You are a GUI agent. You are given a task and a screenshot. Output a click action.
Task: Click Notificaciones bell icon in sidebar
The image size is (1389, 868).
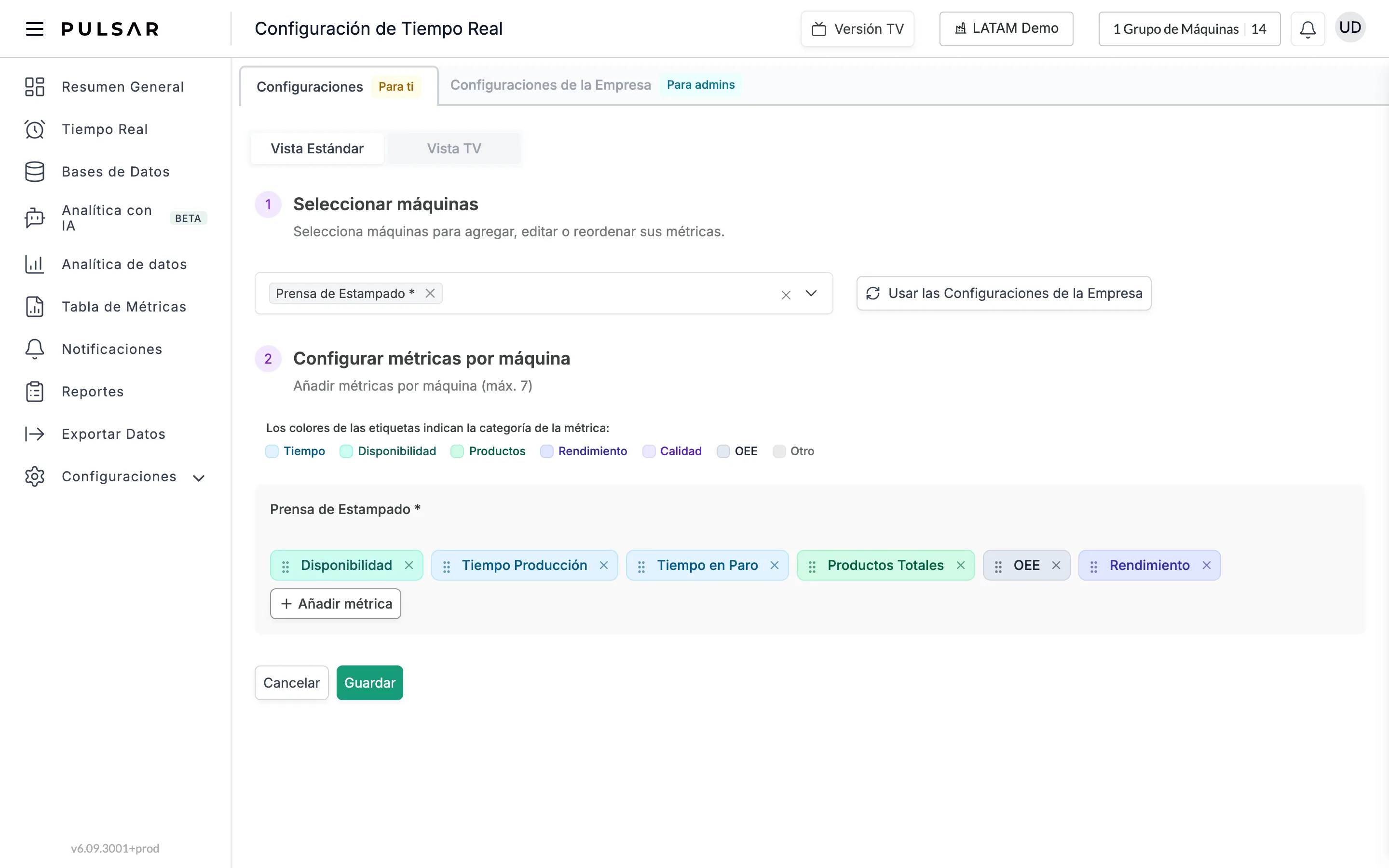(34, 349)
